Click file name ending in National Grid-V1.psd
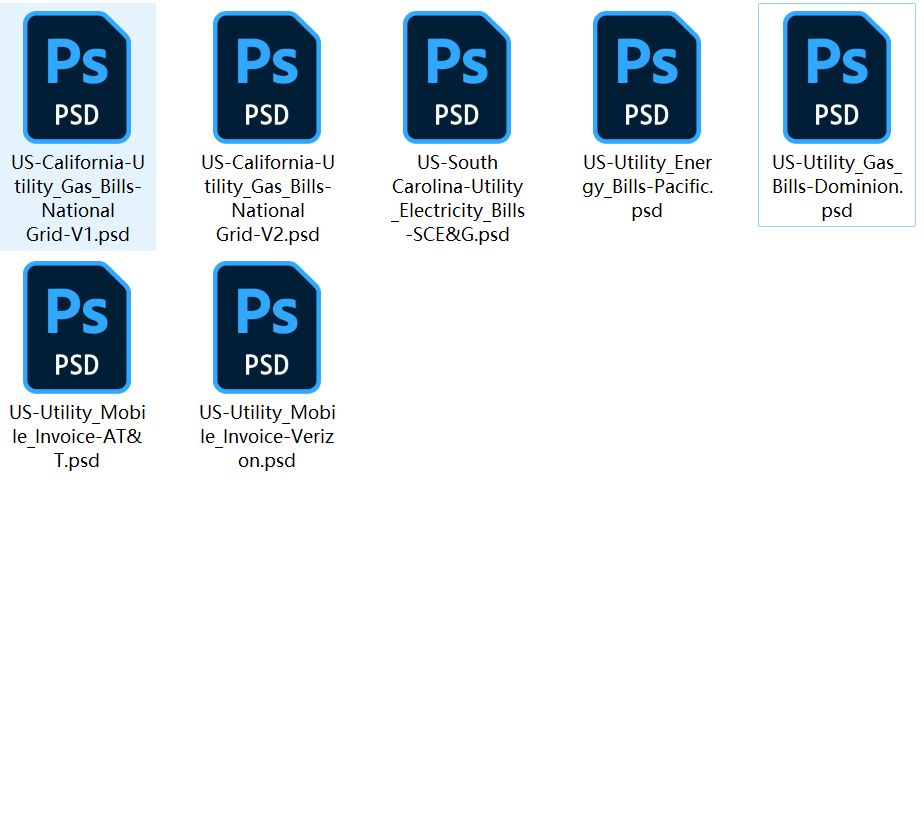Image resolution: width=924 pixels, height=813 pixels. tap(78, 199)
